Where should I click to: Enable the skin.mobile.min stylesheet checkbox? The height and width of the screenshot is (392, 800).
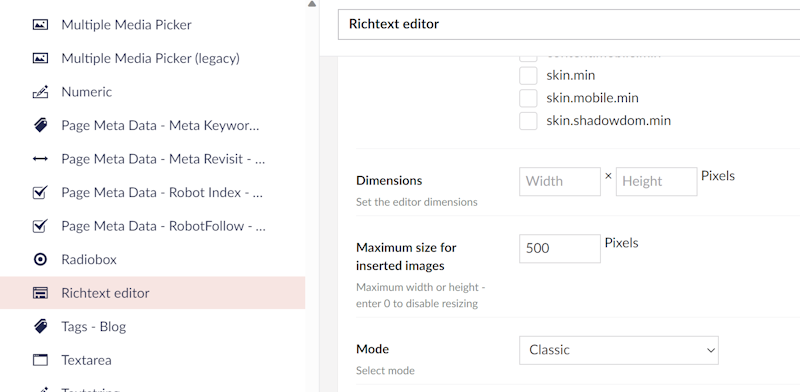point(528,98)
